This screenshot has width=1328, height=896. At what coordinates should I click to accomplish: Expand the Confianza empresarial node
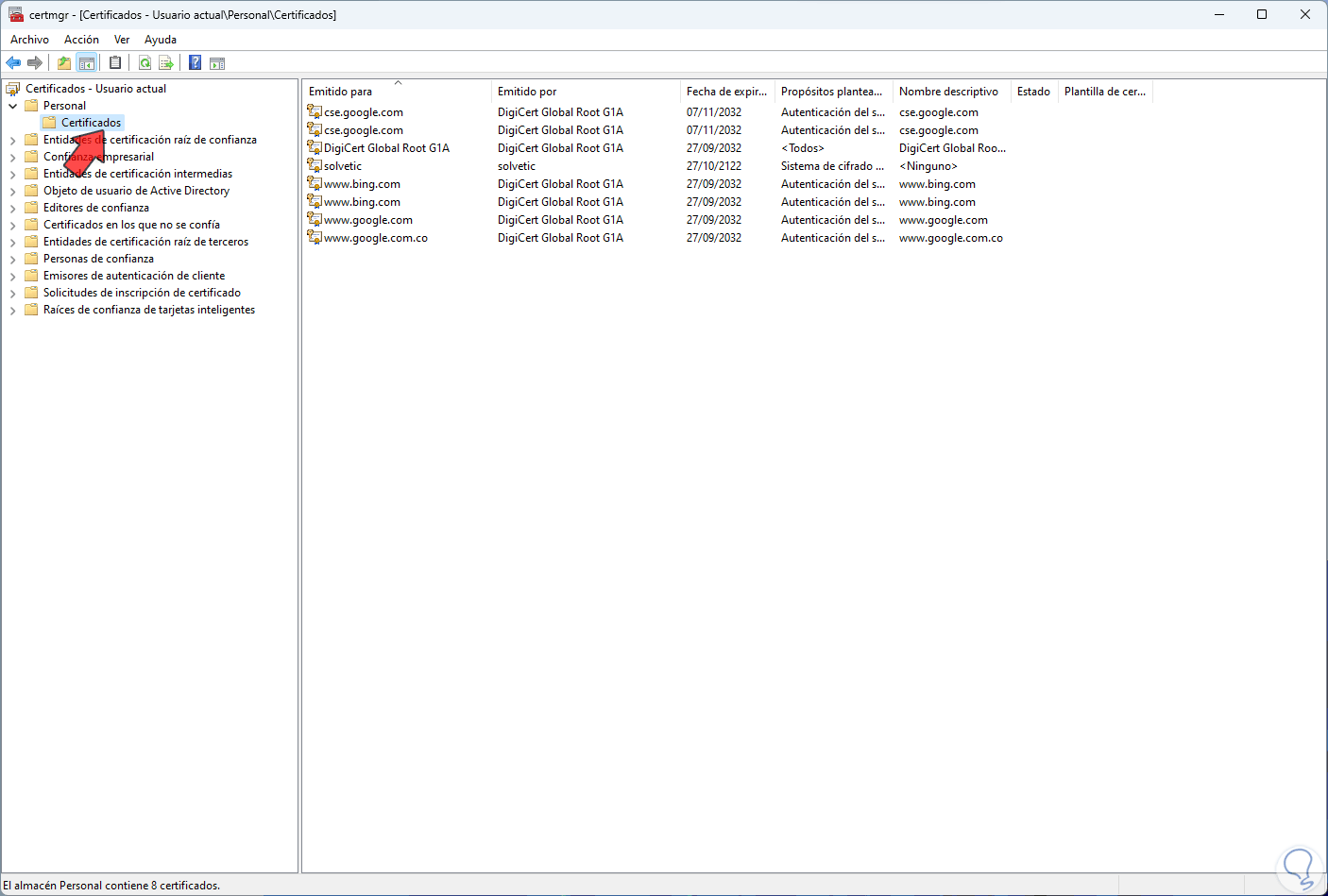point(13,157)
